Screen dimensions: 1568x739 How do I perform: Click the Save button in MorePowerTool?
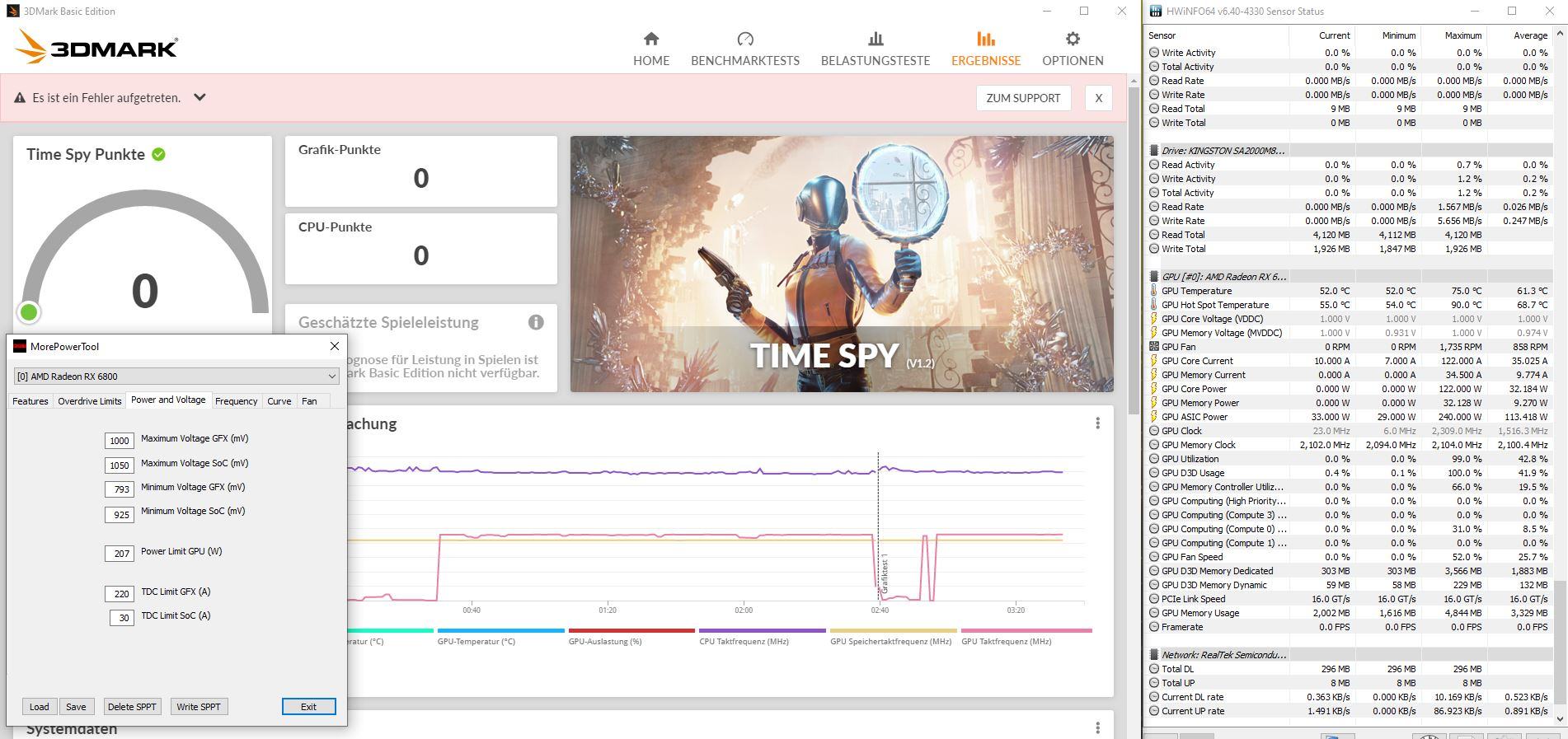click(x=76, y=707)
